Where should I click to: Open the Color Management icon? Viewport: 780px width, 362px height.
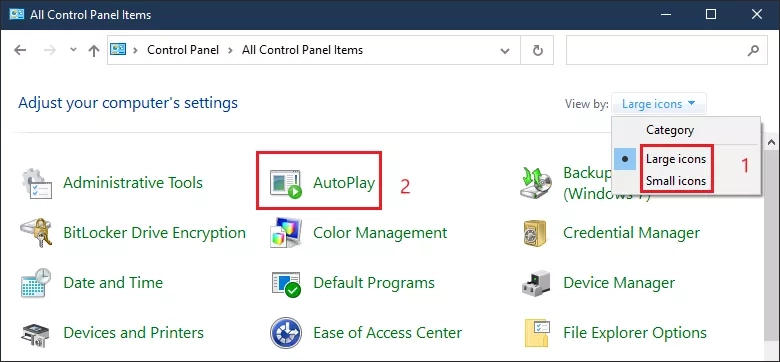tap(286, 233)
